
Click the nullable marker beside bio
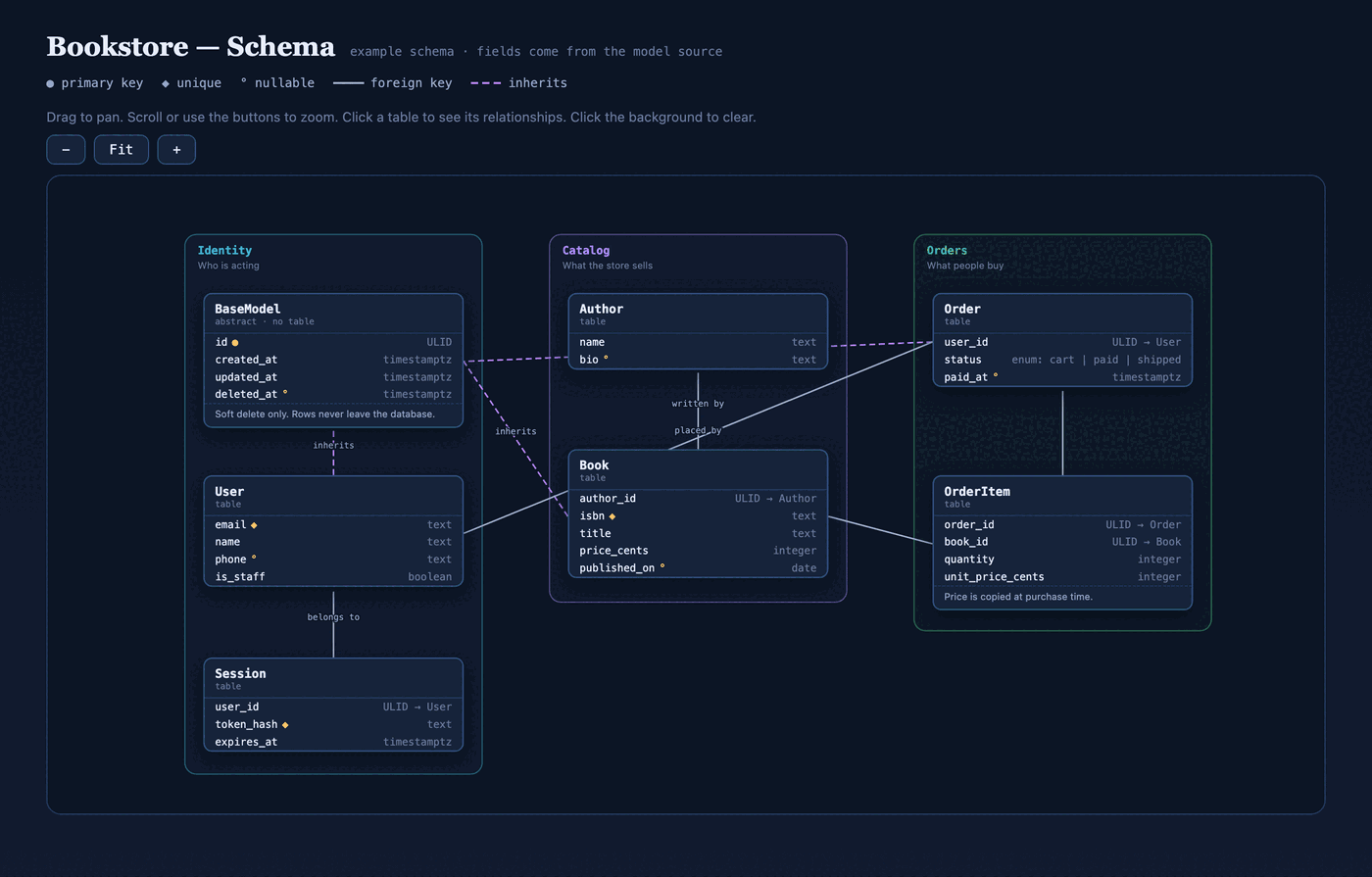pyautogui.click(x=606, y=358)
